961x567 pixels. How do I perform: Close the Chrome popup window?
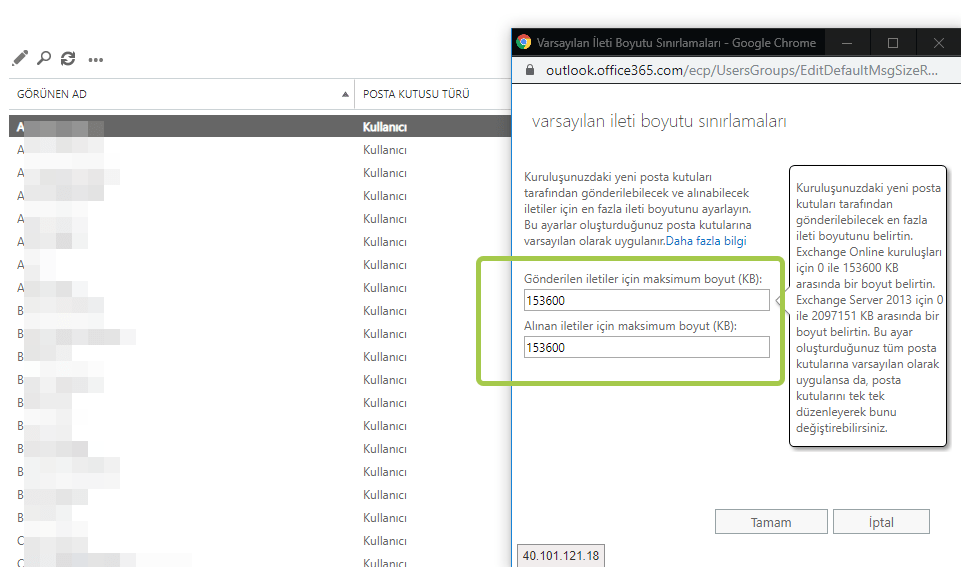[938, 43]
